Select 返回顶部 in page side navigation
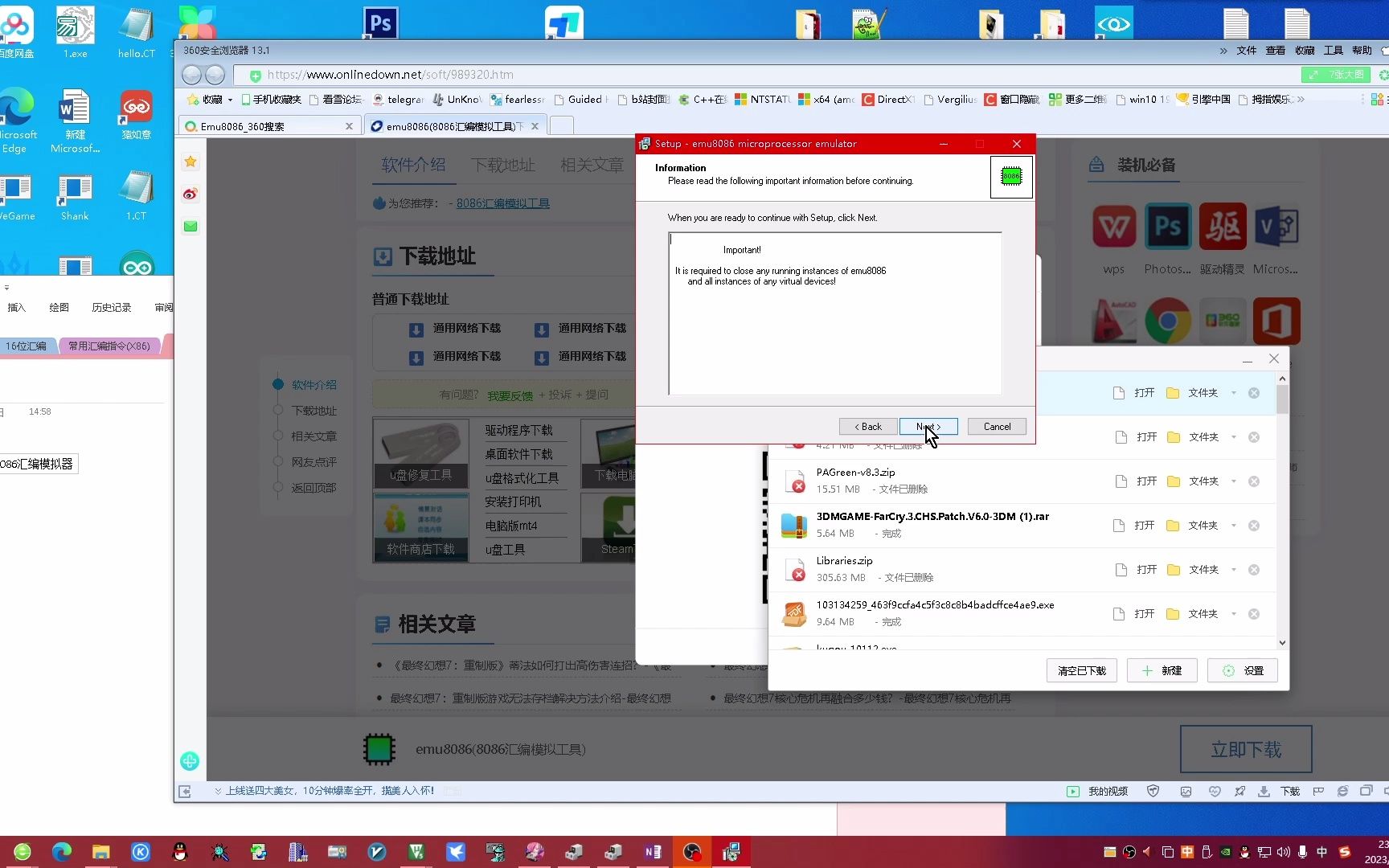Screen dimensions: 1389x868 pyautogui.click(x=314, y=488)
